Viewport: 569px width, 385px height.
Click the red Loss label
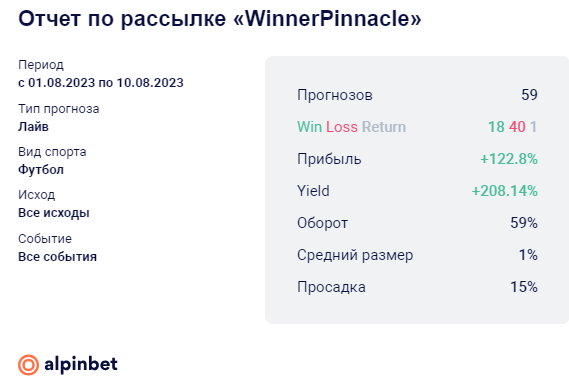(x=341, y=127)
